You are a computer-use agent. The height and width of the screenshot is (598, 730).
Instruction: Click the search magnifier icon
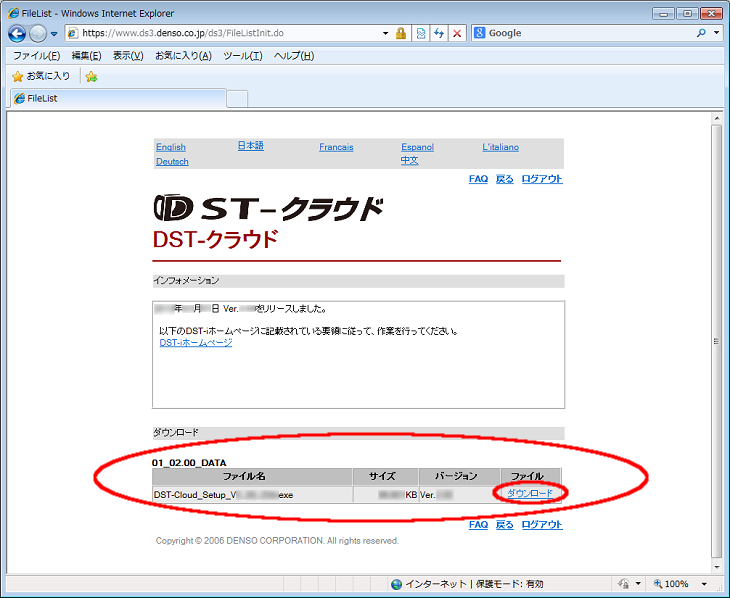point(701,33)
